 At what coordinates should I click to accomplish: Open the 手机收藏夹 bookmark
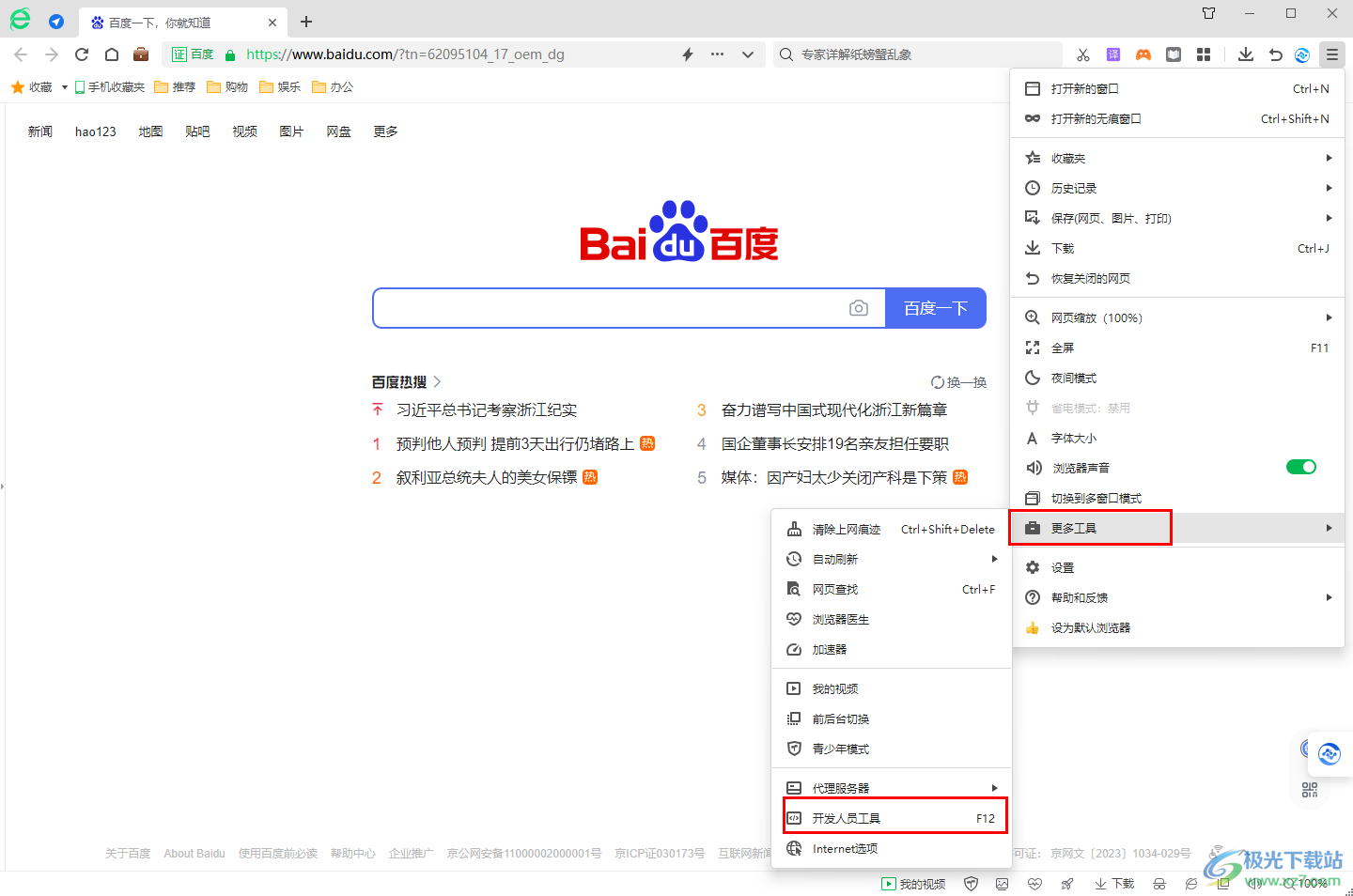pyautogui.click(x=110, y=87)
